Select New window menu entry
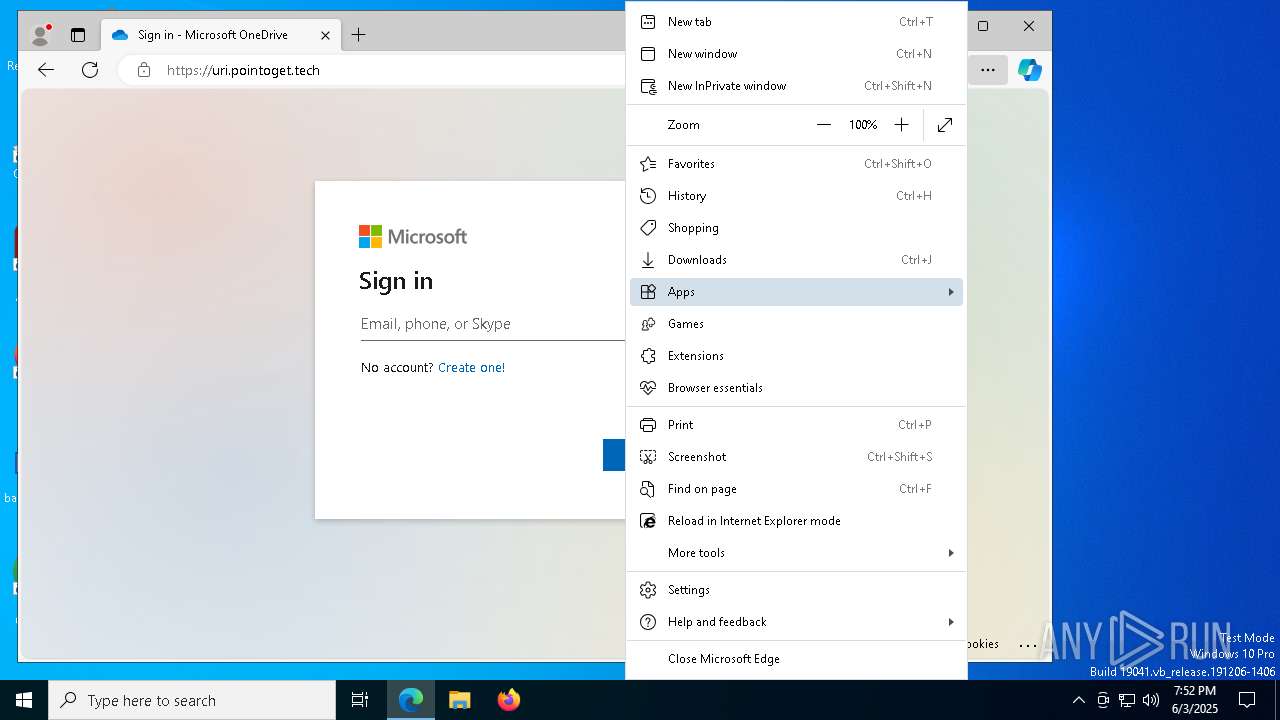 point(796,54)
